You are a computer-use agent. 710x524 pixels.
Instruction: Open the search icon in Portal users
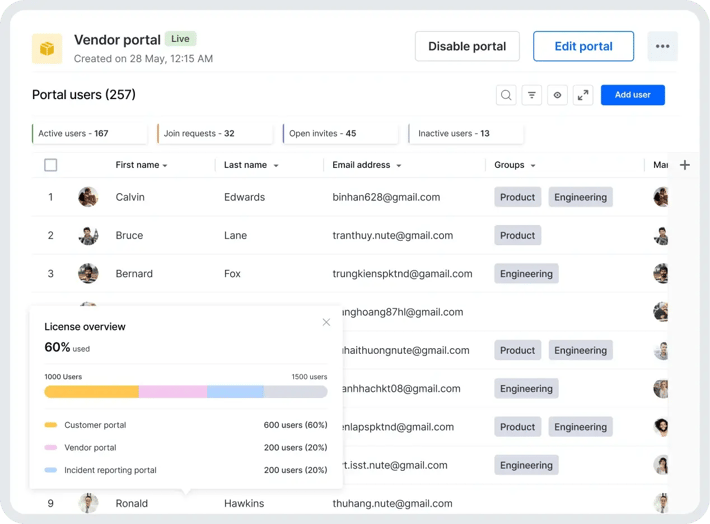(506, 95)
